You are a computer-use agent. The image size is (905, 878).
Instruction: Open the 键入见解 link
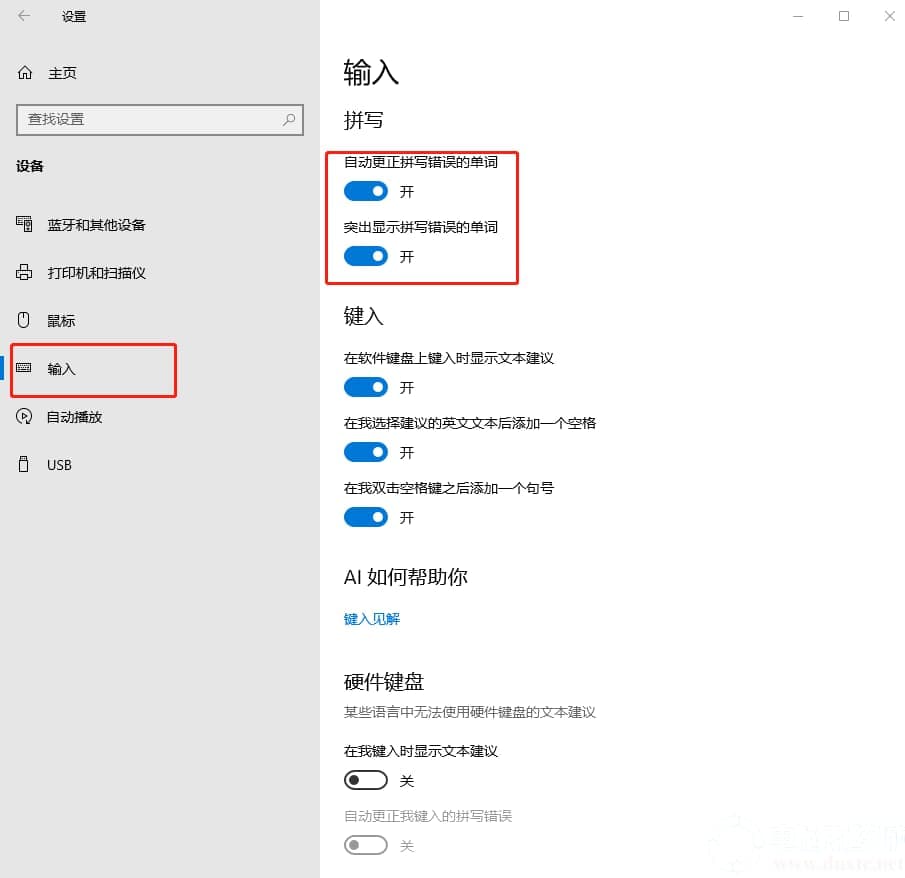(372, 619)
